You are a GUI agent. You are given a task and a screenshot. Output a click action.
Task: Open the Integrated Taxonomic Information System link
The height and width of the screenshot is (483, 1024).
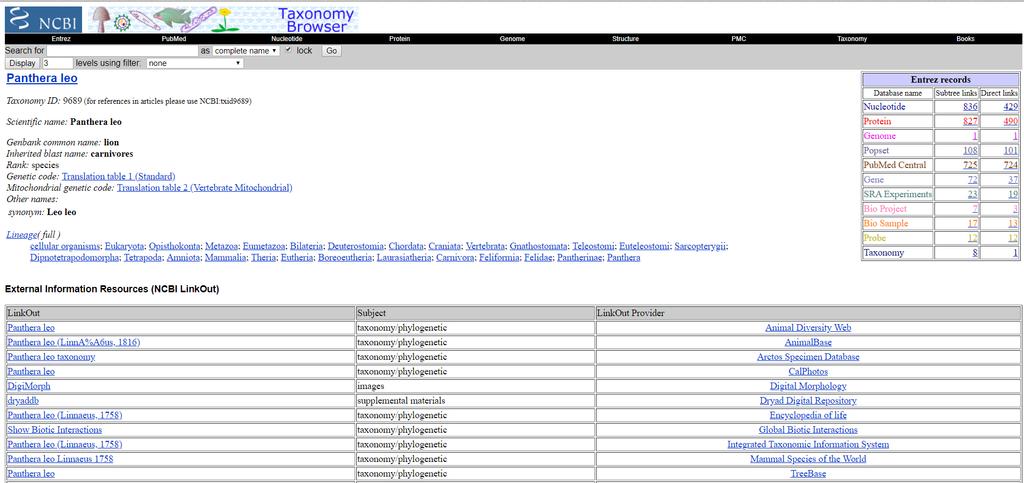[808, 444]
